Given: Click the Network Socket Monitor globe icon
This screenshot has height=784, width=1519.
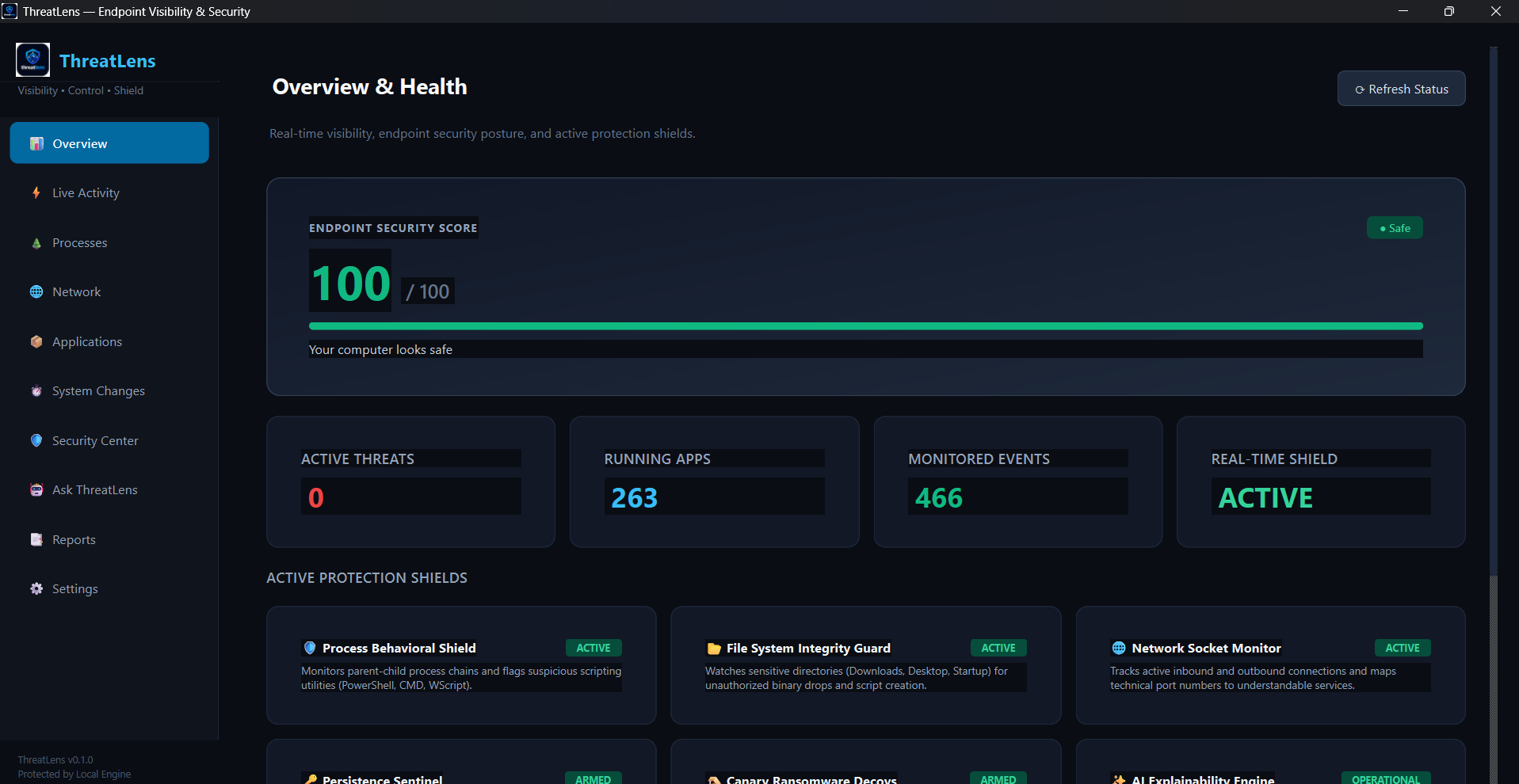Looking at the screenshot, I should [1119, 648].
